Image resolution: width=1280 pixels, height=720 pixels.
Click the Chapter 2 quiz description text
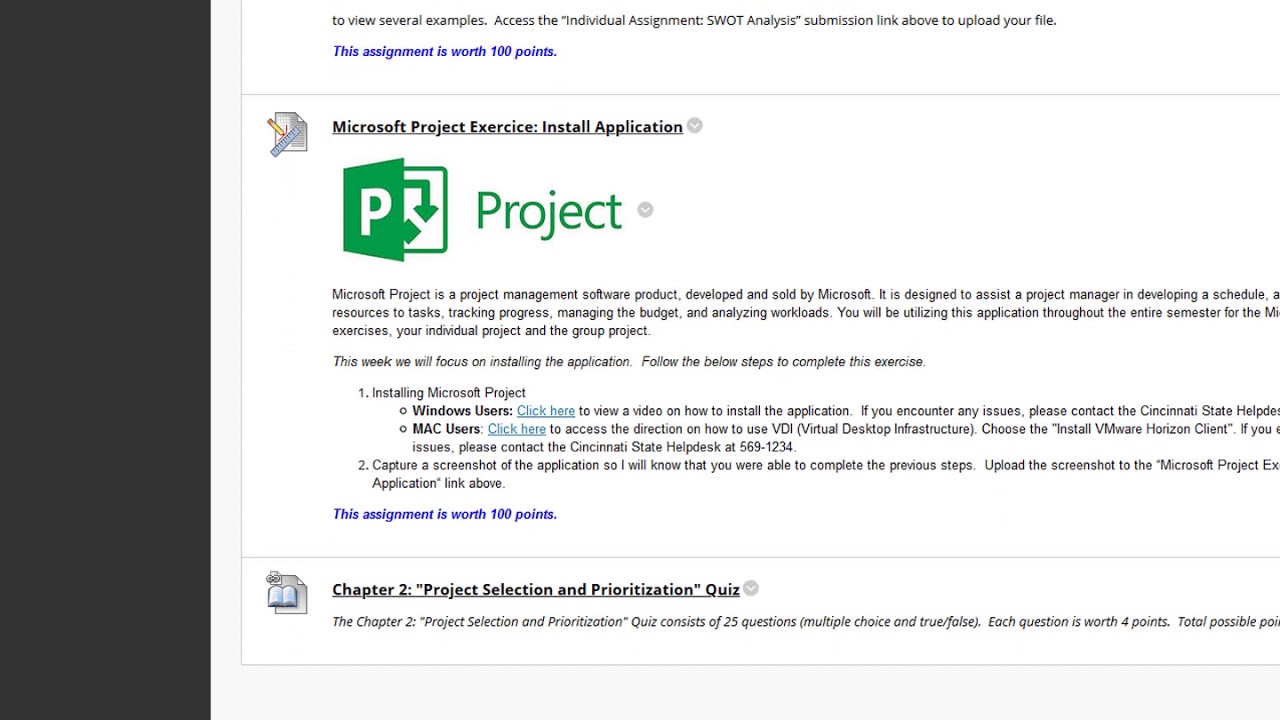[x=806, y=622]
